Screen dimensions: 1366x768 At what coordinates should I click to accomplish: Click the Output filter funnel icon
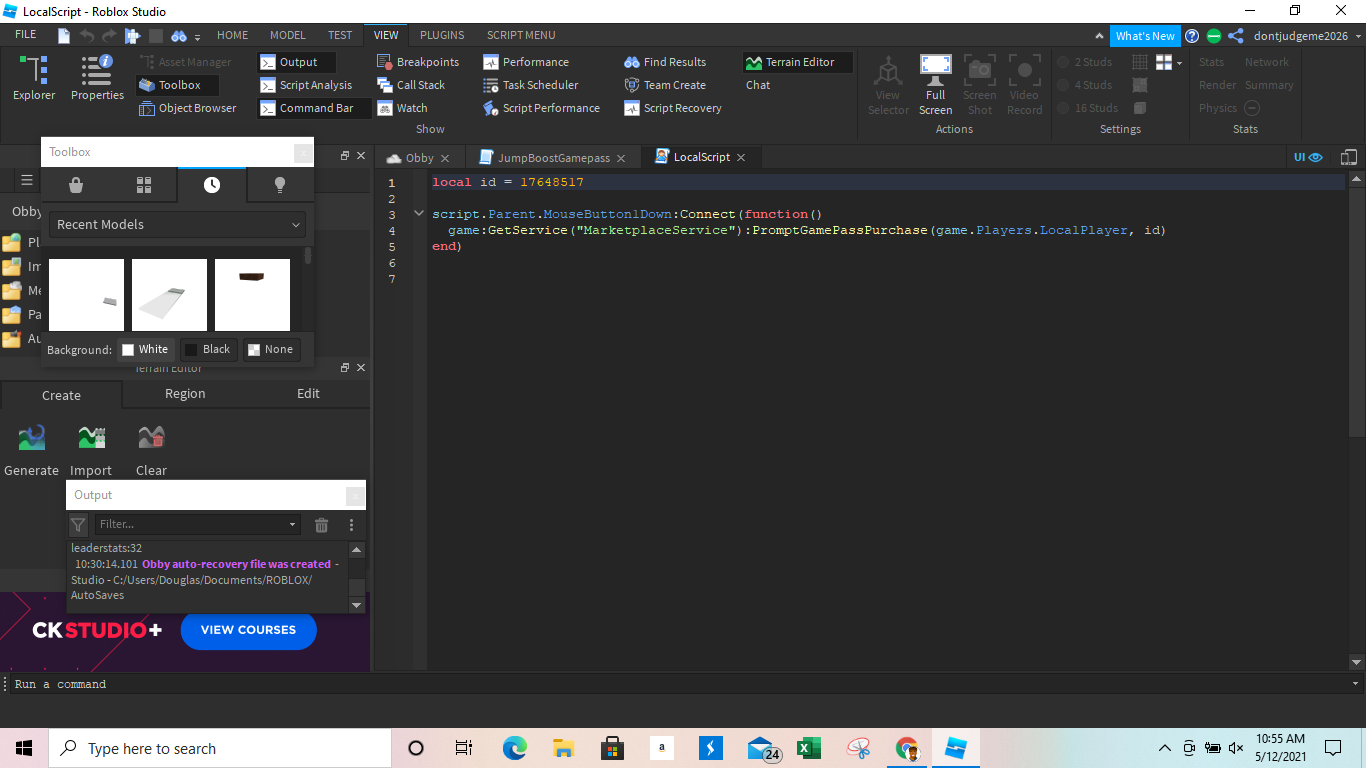[x=78, y=525]
